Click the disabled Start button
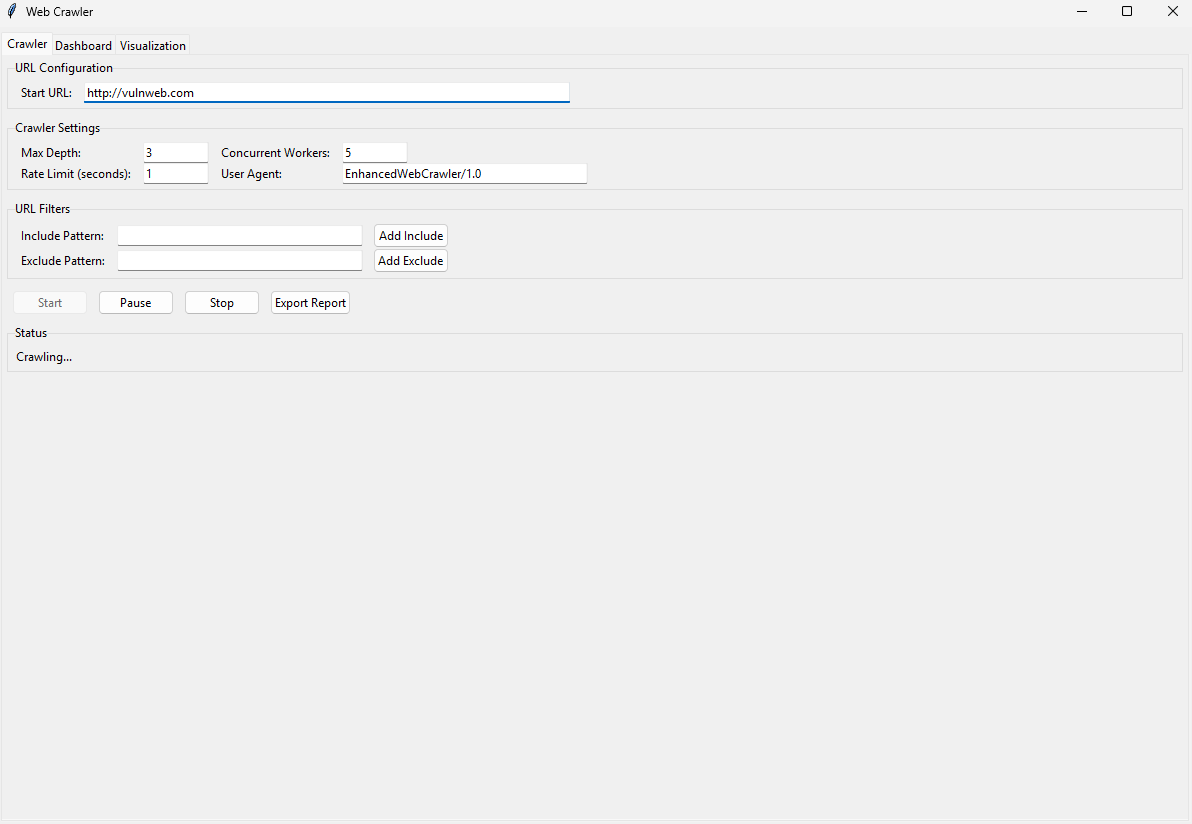The height and width of the screenshot is (824, 1192). (x=50, y=303)
